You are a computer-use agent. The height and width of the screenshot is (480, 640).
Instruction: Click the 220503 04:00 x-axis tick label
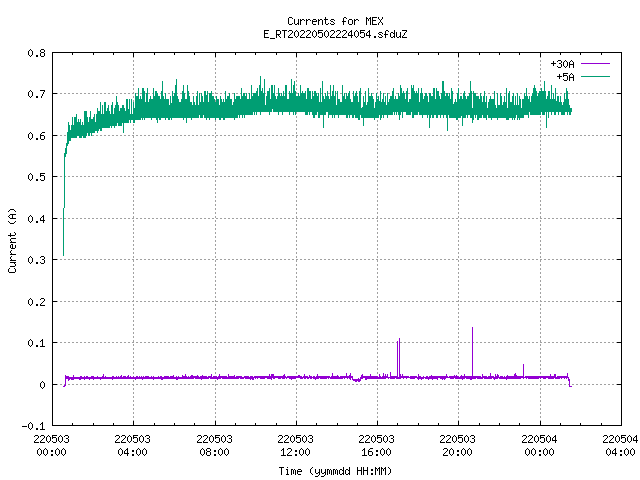pyautogui.click(x=132, y=445)
